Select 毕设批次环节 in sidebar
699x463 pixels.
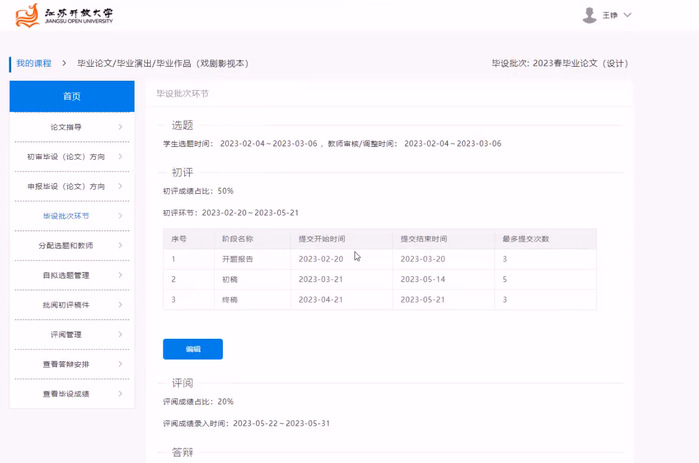tap(66, 216)
